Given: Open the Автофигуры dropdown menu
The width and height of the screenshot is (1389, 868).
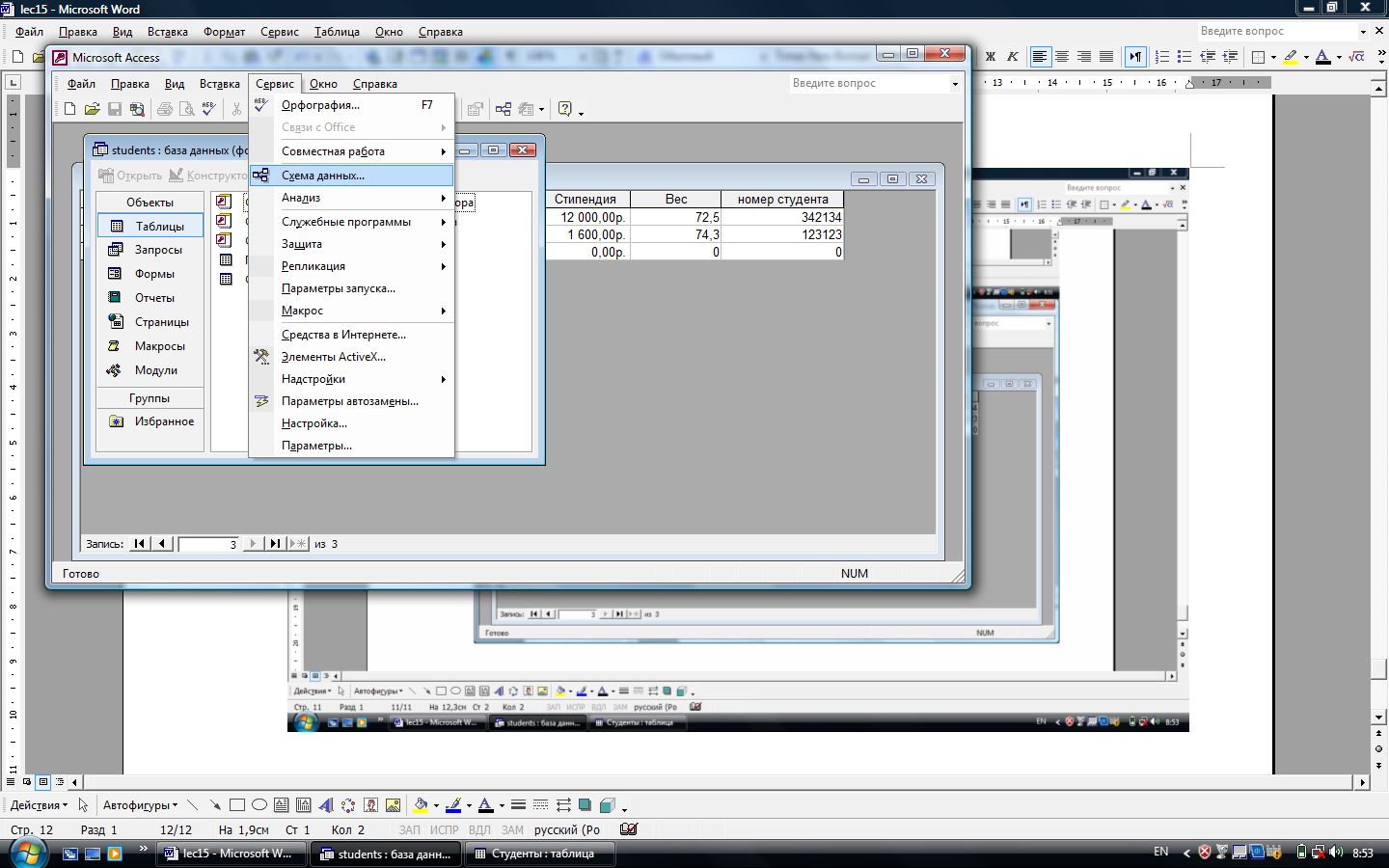Looking at the screenshot, I should [140, 805].
